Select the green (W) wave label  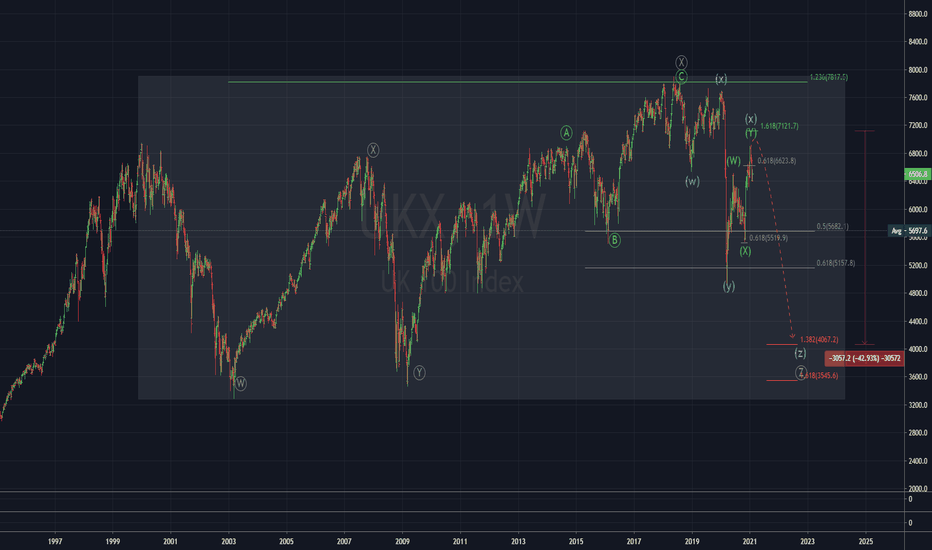click(733, 161)
